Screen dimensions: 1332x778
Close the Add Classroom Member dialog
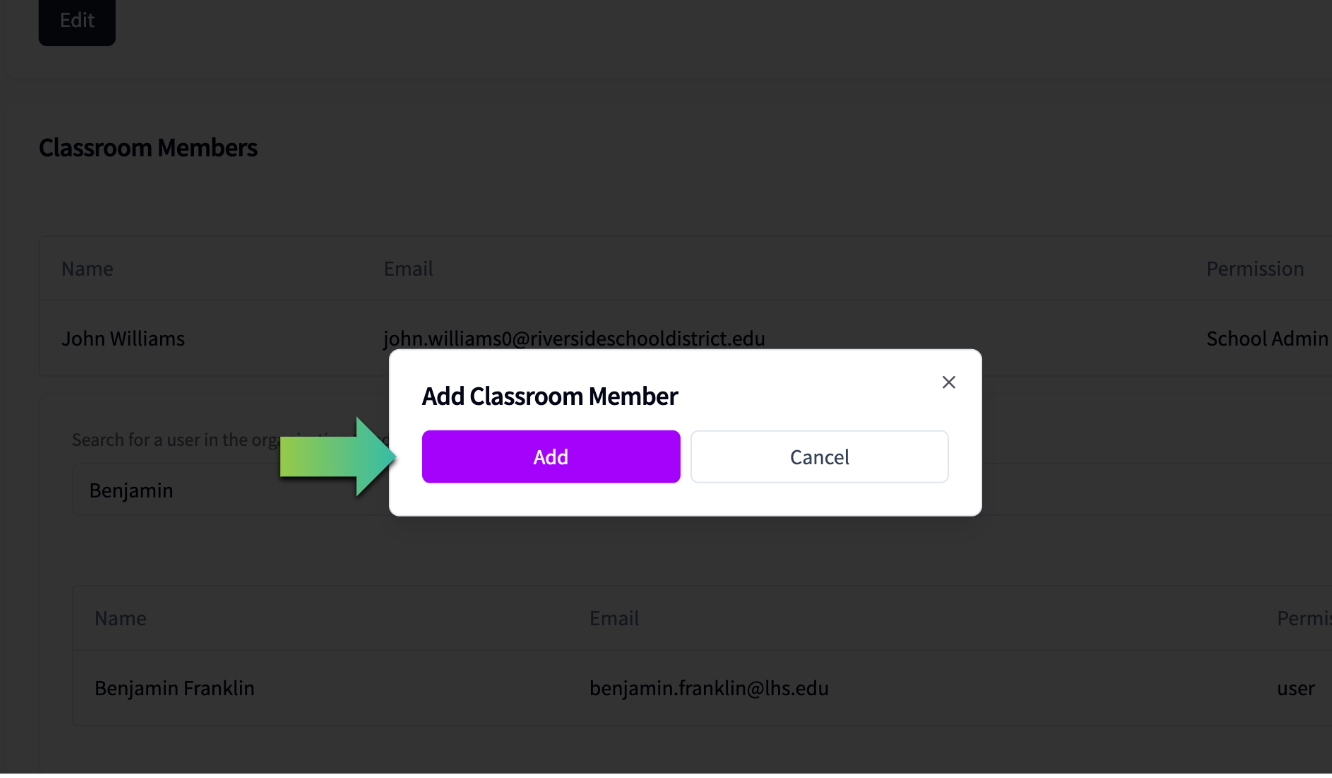[949, 382]
